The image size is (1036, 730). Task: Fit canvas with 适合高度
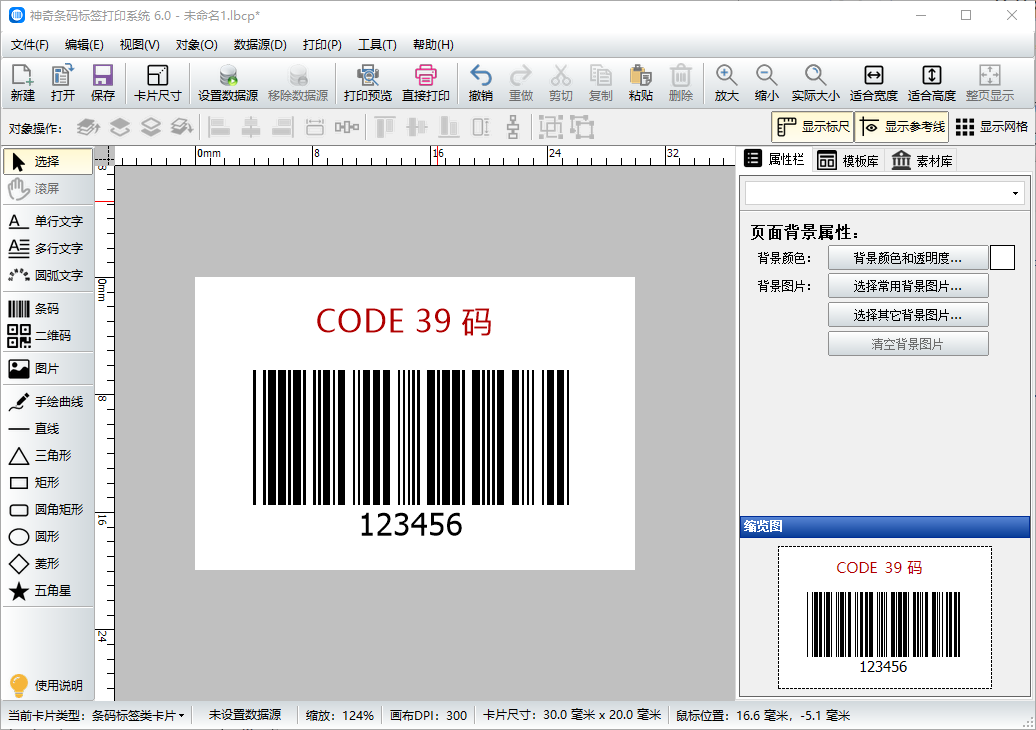point(932,83)
